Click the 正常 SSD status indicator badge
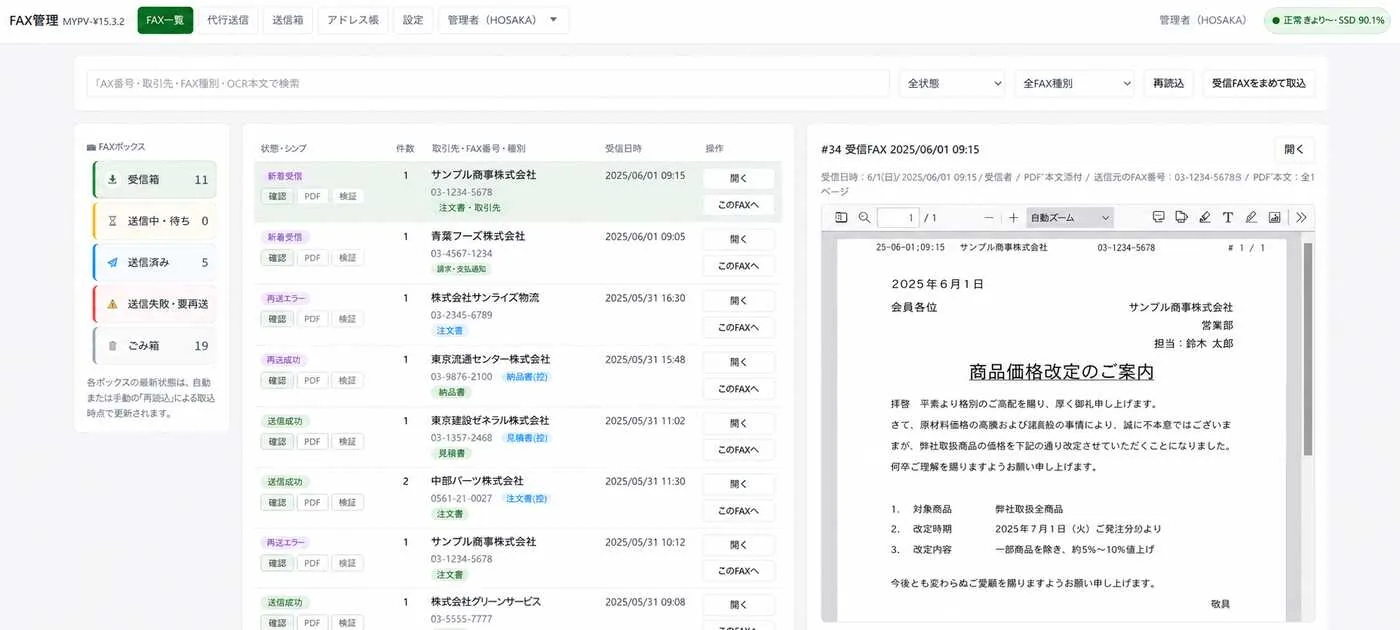The width and height of the screenshot is (1400, 630). 1327,20
